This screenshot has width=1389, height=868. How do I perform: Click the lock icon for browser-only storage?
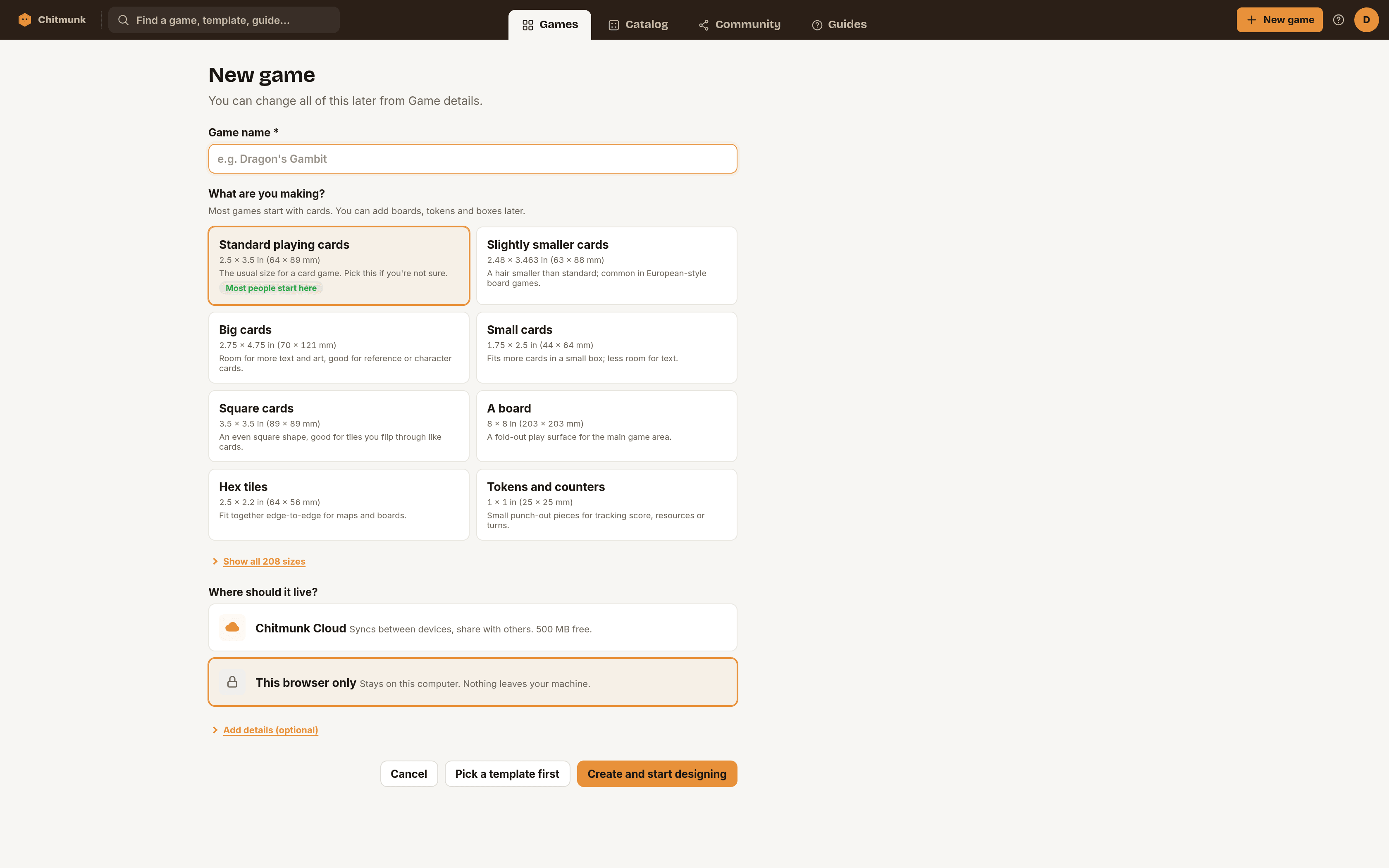232,682
